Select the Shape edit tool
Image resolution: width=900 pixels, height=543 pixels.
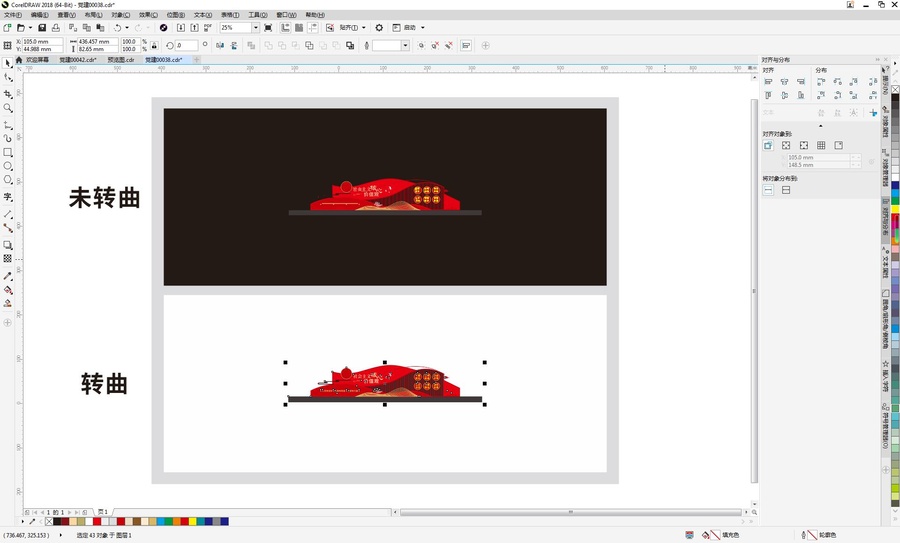coord(7,77)
